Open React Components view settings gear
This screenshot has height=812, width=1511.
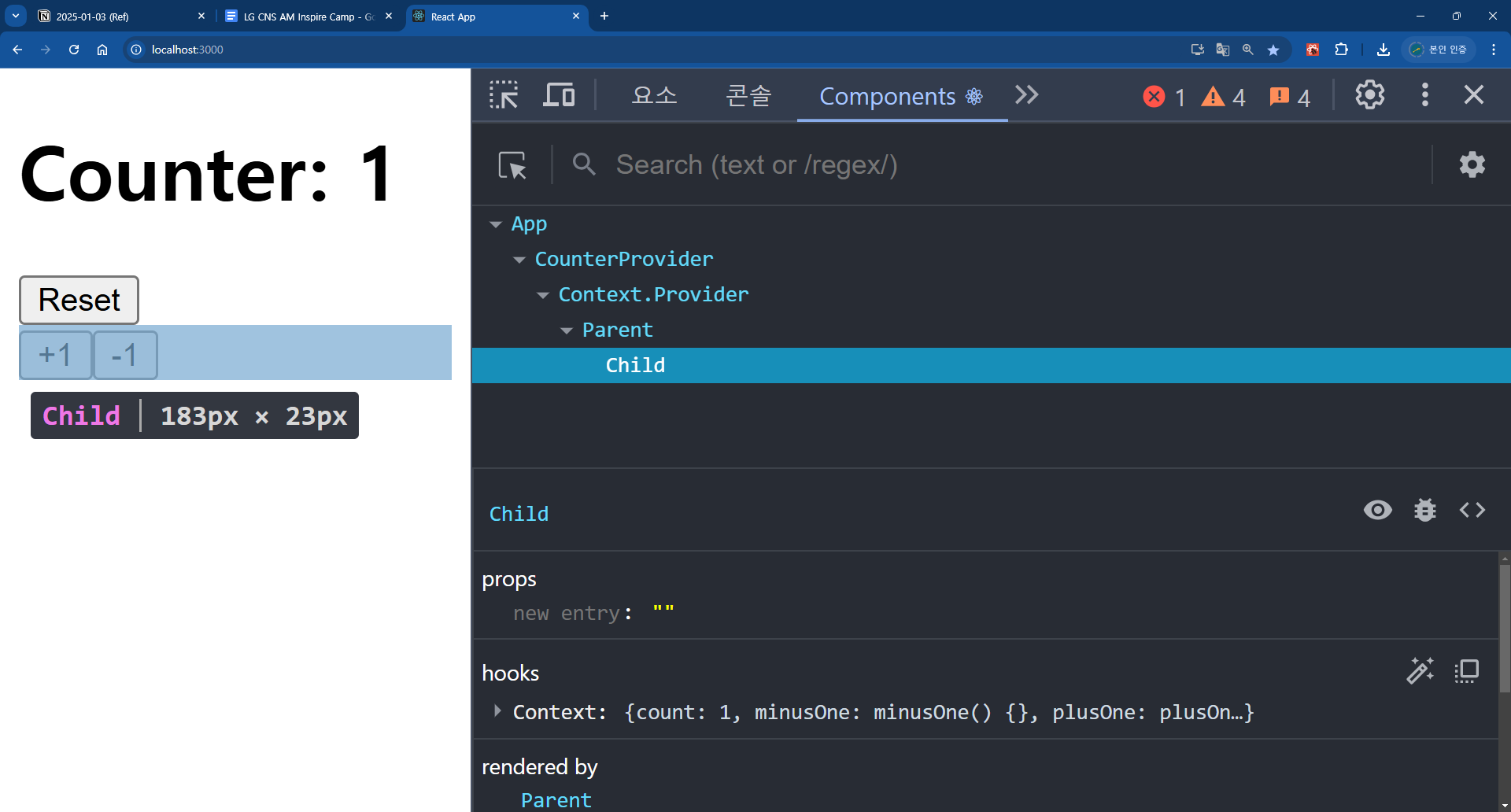1472,164
